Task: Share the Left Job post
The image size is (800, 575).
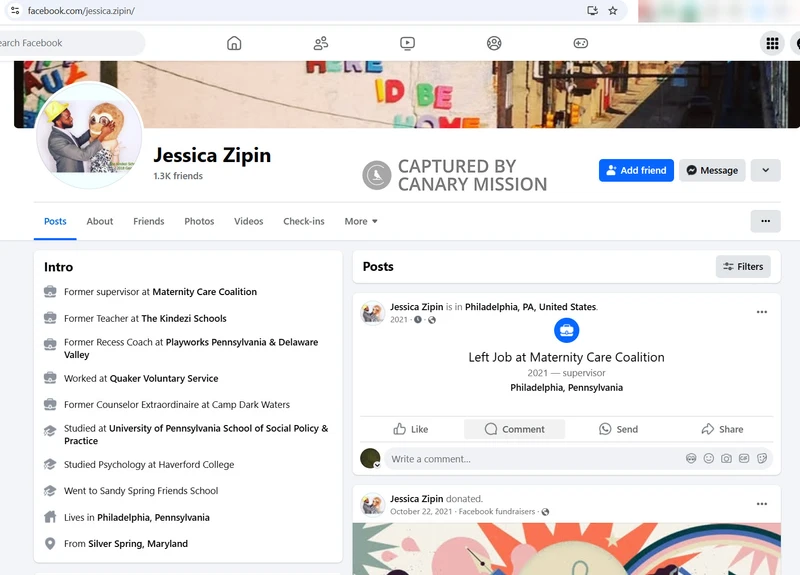Action: tap(722, 429)
